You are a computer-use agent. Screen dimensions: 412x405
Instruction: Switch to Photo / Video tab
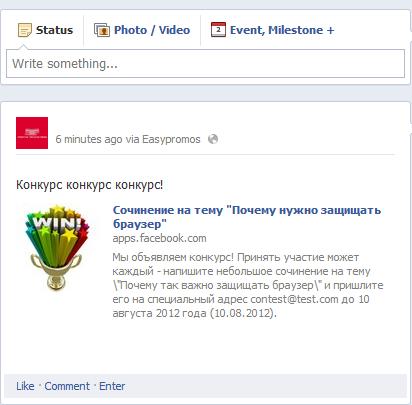tap(142, 30)
